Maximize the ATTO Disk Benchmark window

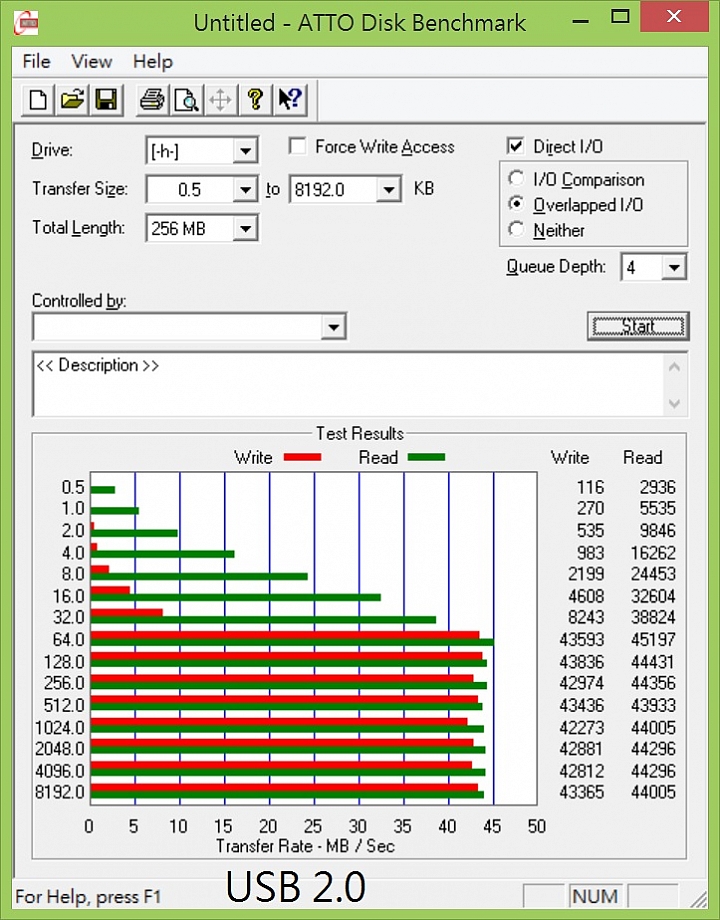(620, 17)
